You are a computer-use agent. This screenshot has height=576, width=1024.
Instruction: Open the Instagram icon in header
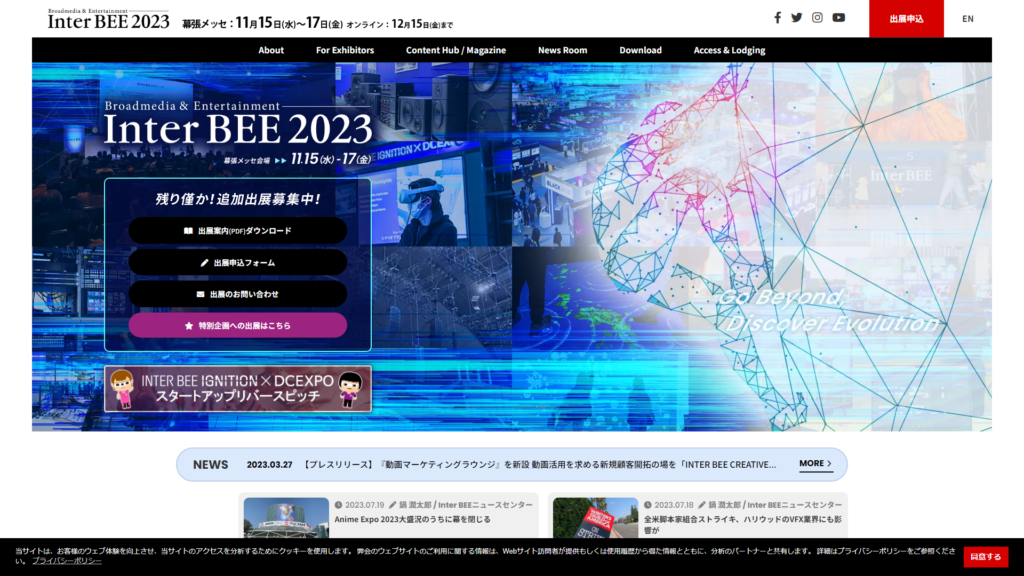tap(817, 18)
